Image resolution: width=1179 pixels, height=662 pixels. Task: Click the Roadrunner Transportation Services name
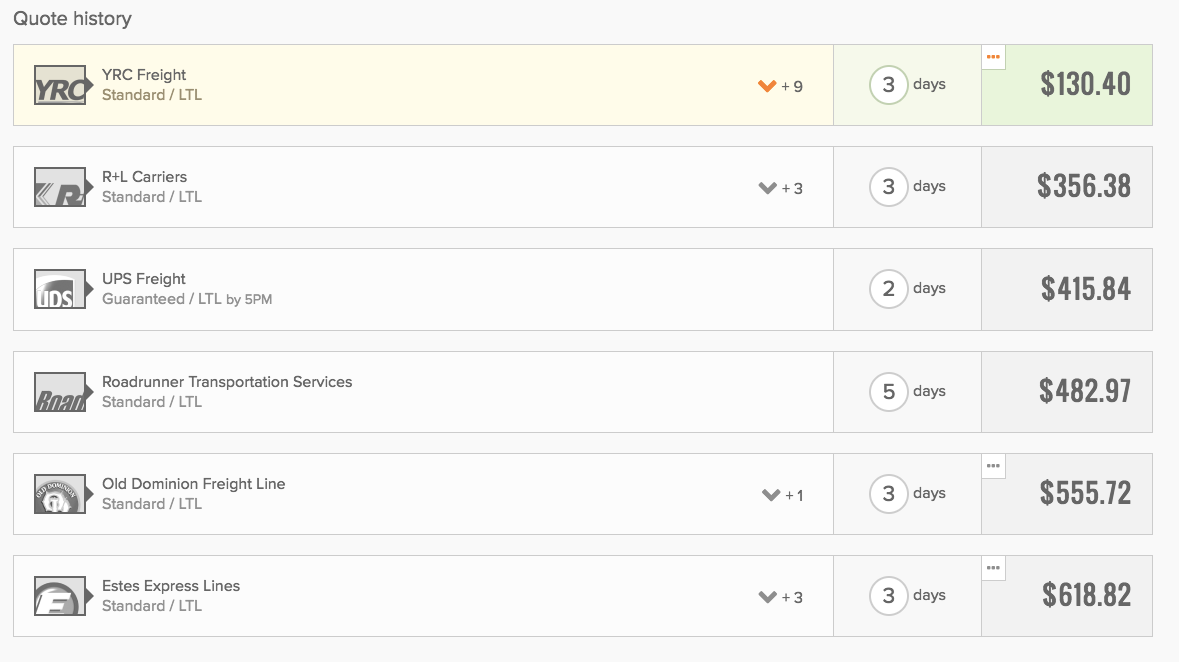click(x=227, y=381)
